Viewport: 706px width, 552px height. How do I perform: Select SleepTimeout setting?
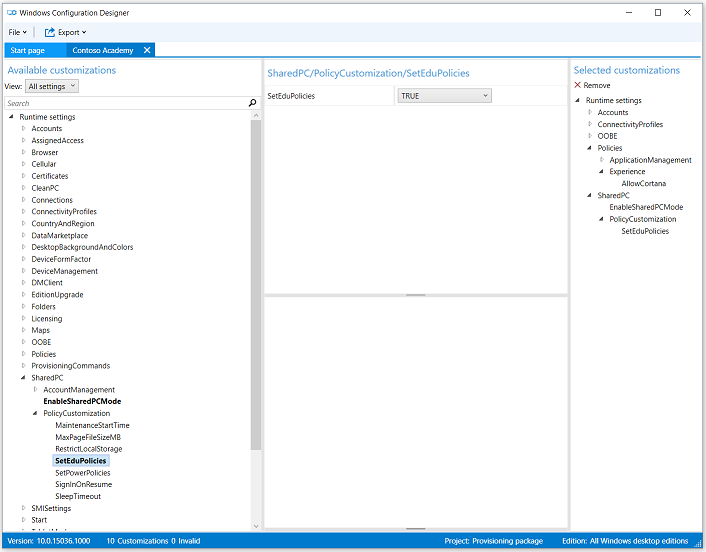[78, 496]
